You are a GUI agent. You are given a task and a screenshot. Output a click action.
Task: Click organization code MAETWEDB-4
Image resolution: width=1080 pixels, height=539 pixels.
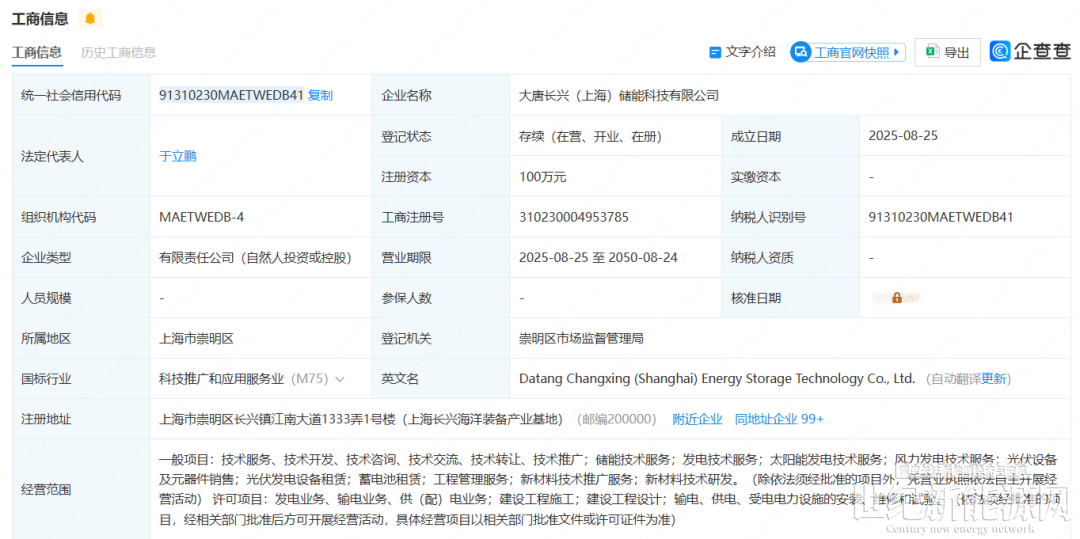[x=201, y=218]
